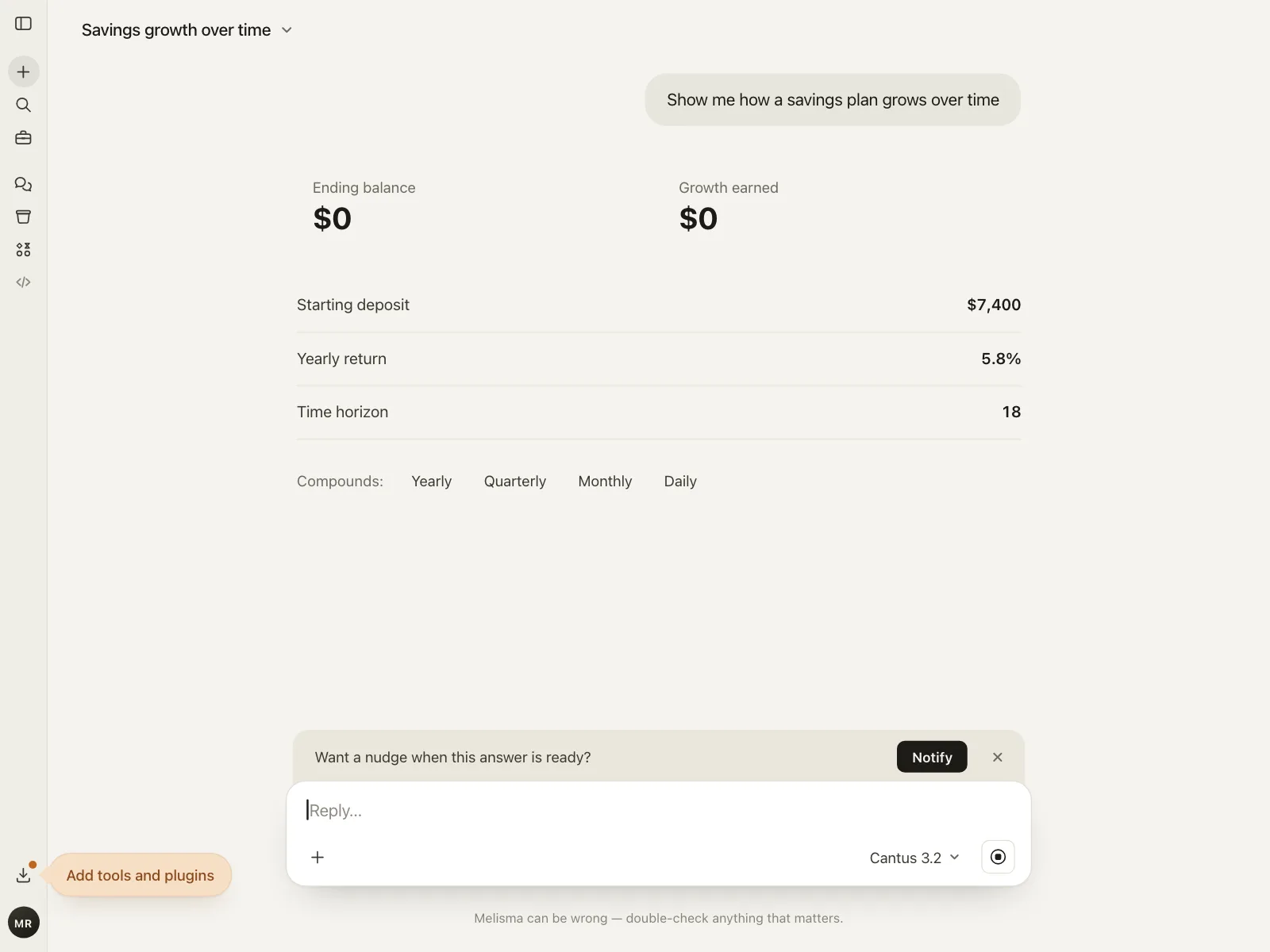Image resolution: width=1270 pixels, height=952 pixels.
Task: Open the shapes apps icon in sidebar
Action: [x=24, y=250]
